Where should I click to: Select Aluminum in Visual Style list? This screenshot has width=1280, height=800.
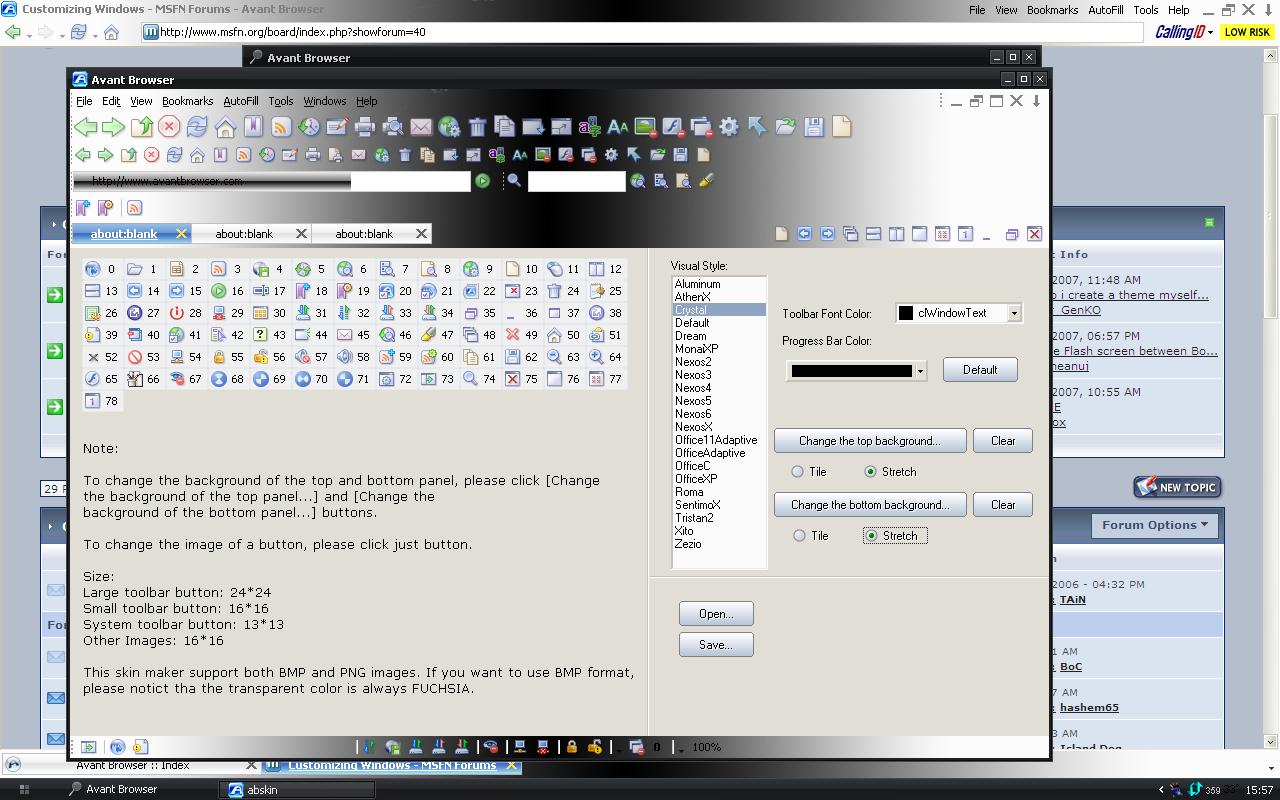click(719, 284)
